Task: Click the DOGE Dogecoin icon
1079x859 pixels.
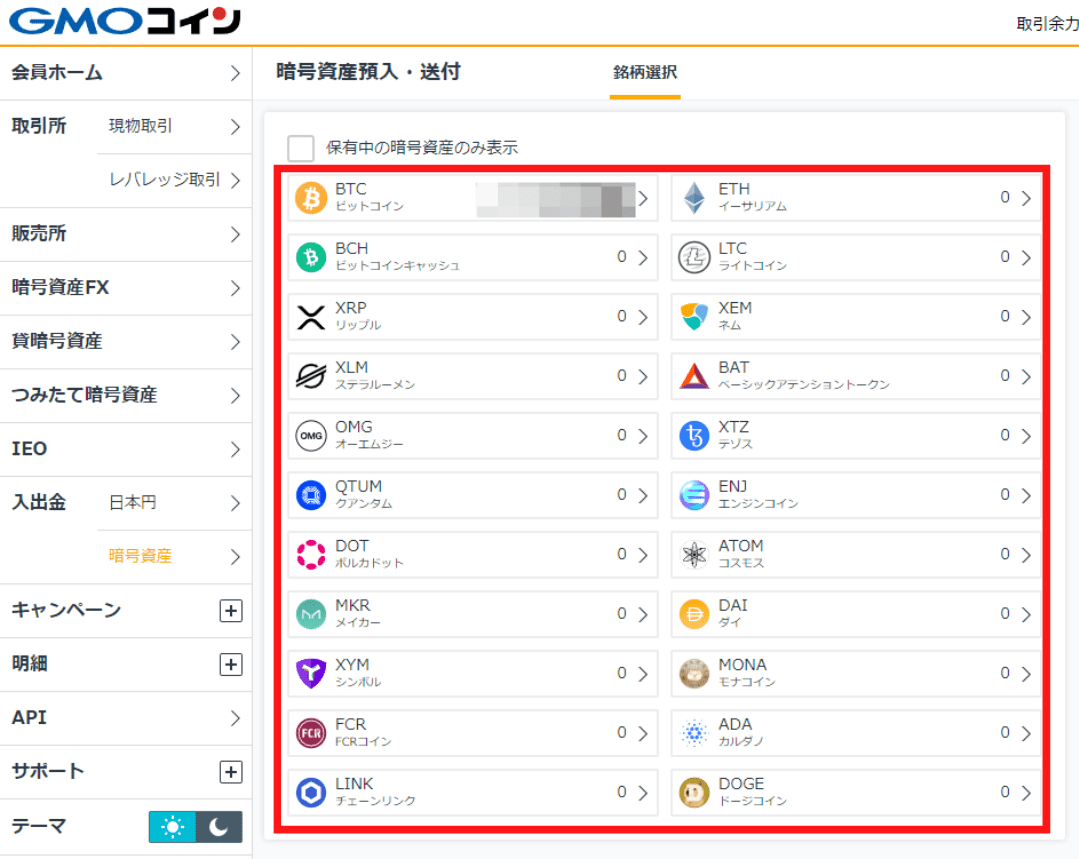Action: [x=692, y=791]
